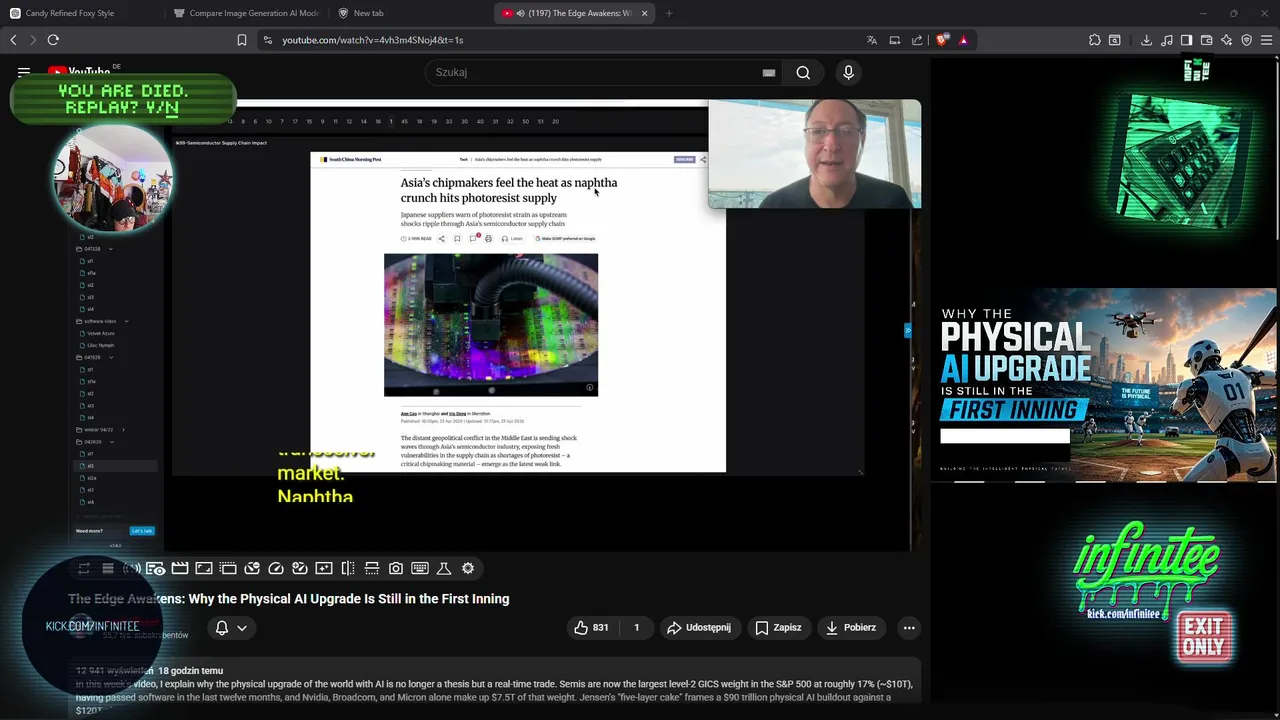Image resolution: width=1280 pixels, height=720 pixels.
Task: Open the Physical AI Upgrade video thumbnail
Action: click(x=1104, y=385)
